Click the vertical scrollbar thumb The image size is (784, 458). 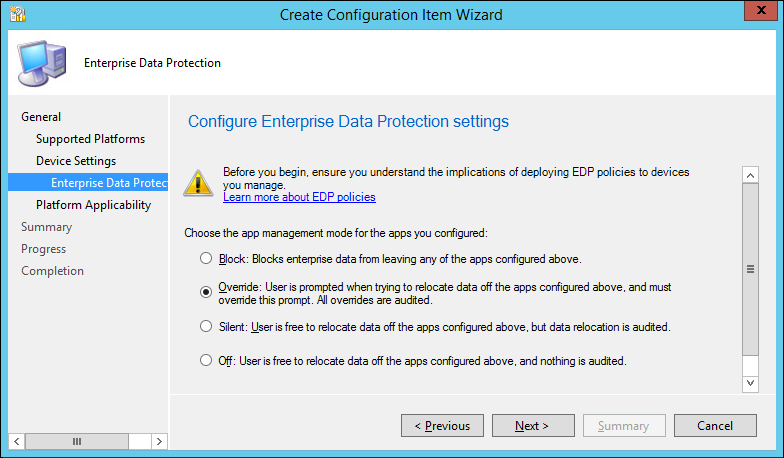coord(751,269)
